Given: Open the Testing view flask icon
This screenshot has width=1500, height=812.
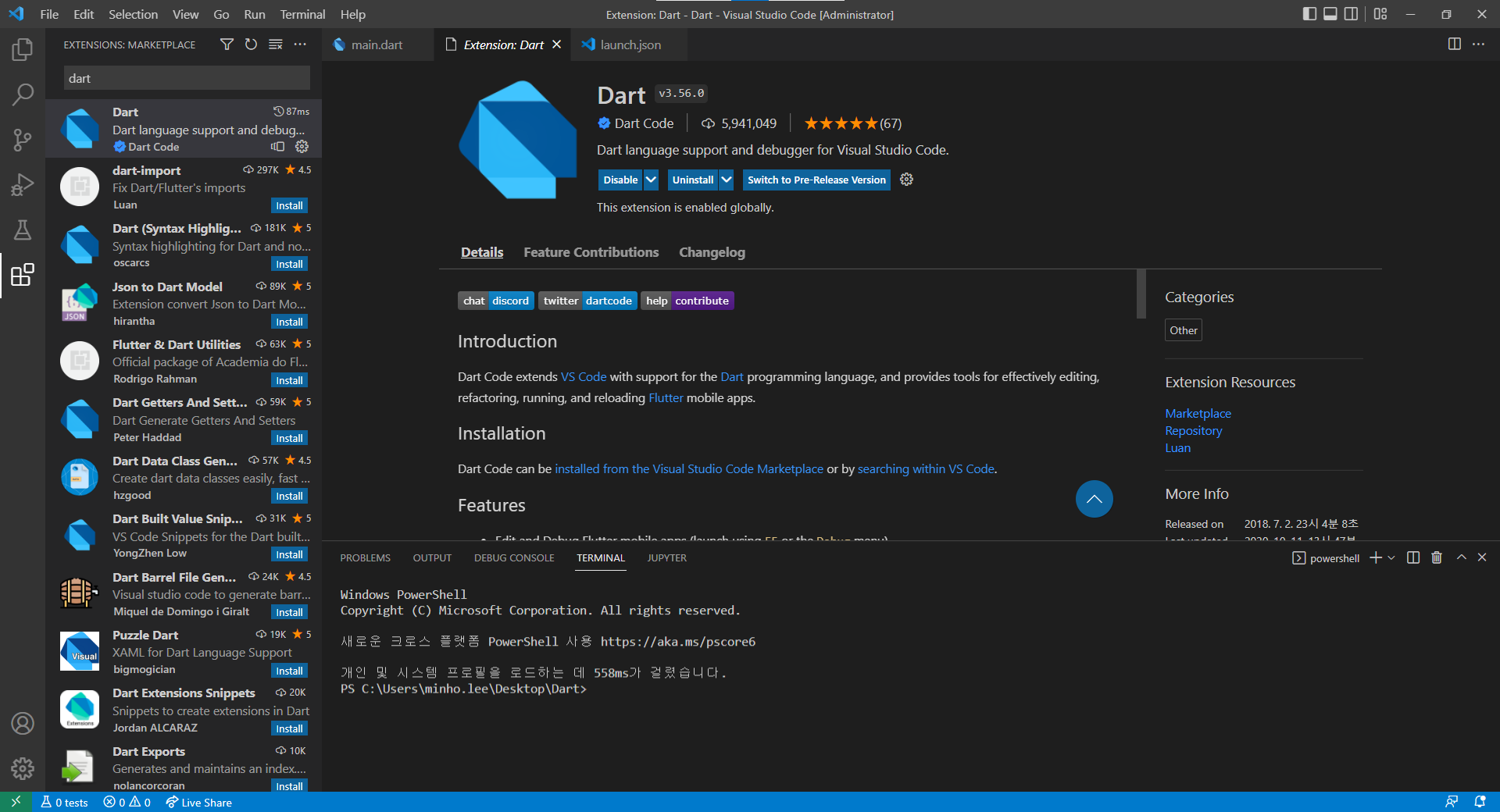Looking at the screenshot, I should pyautogui.click(x=23, y=230).
